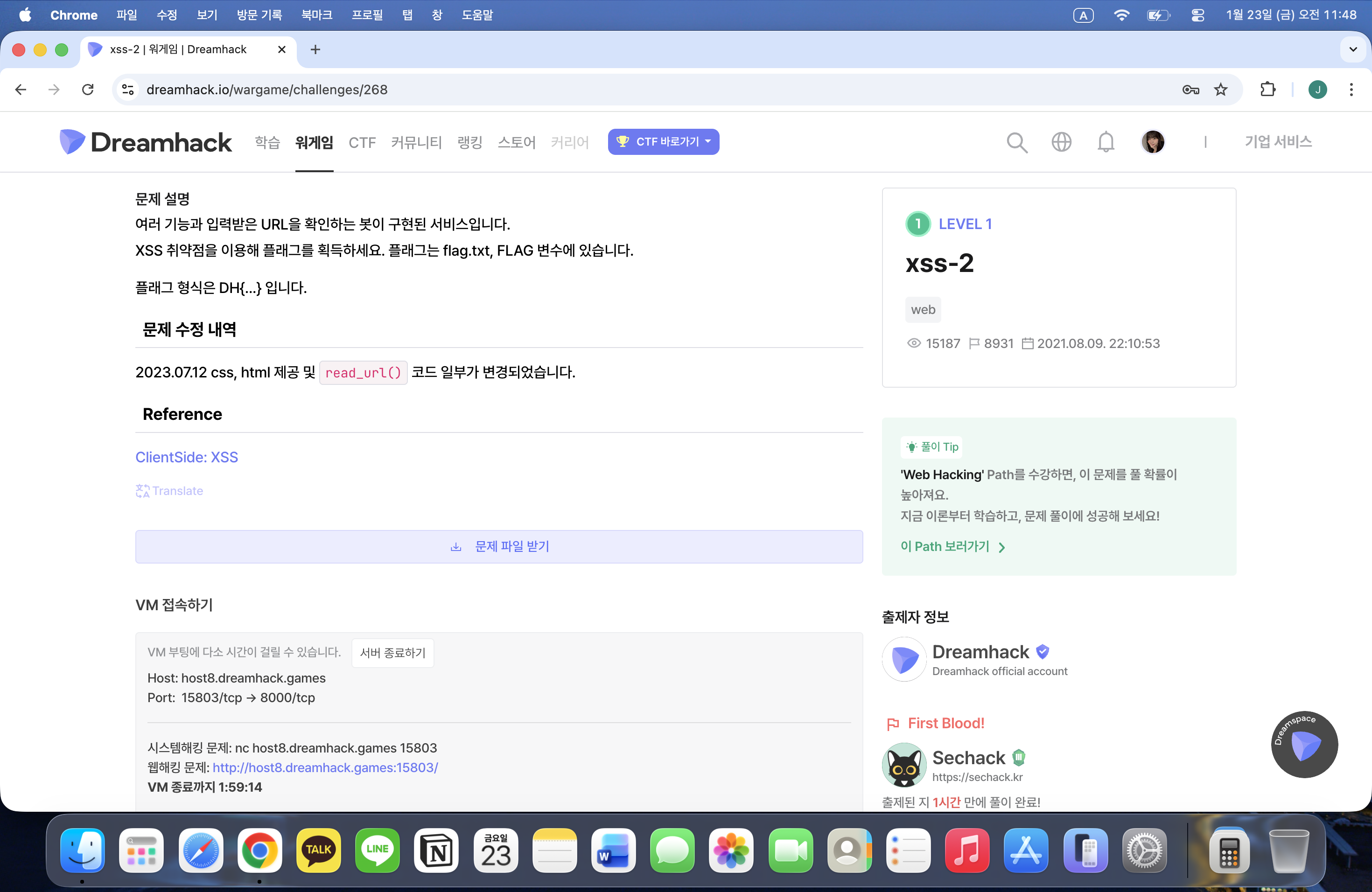Click the password key icon in address bar

(x=1190, y=89)
